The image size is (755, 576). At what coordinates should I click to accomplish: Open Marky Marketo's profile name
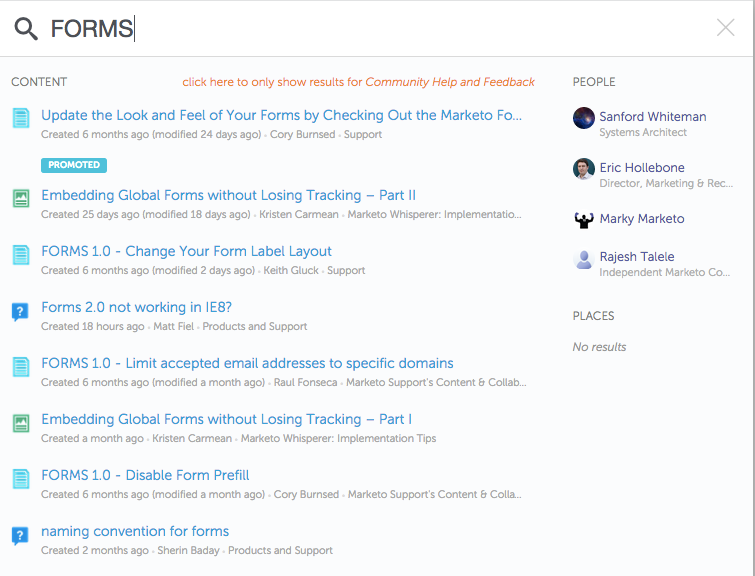(x=642, y=219)
